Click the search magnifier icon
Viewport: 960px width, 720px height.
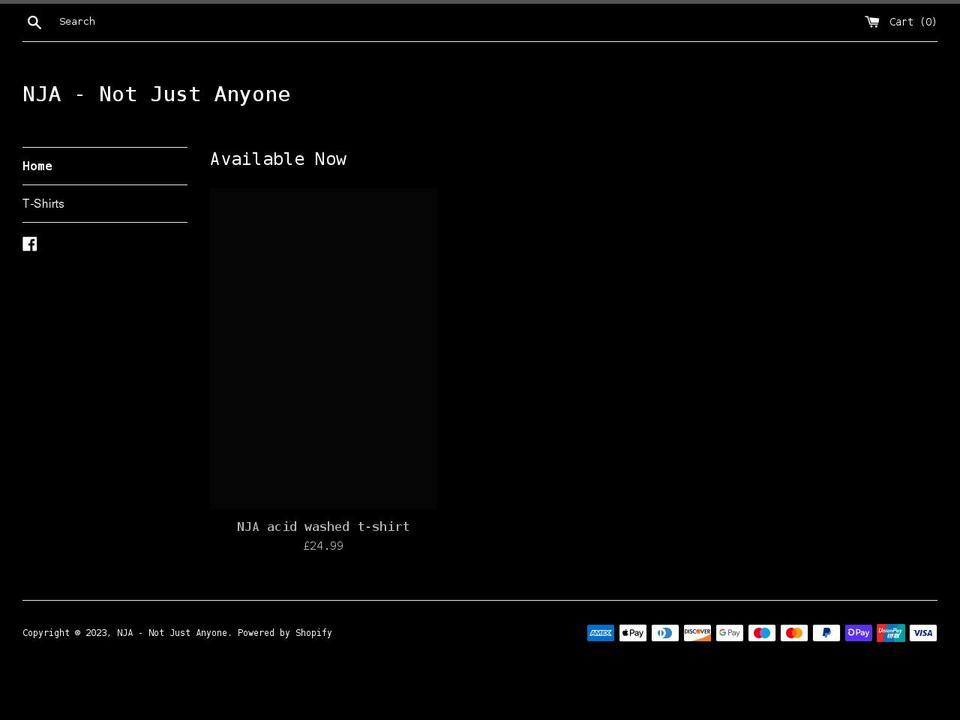click(34, 22)
